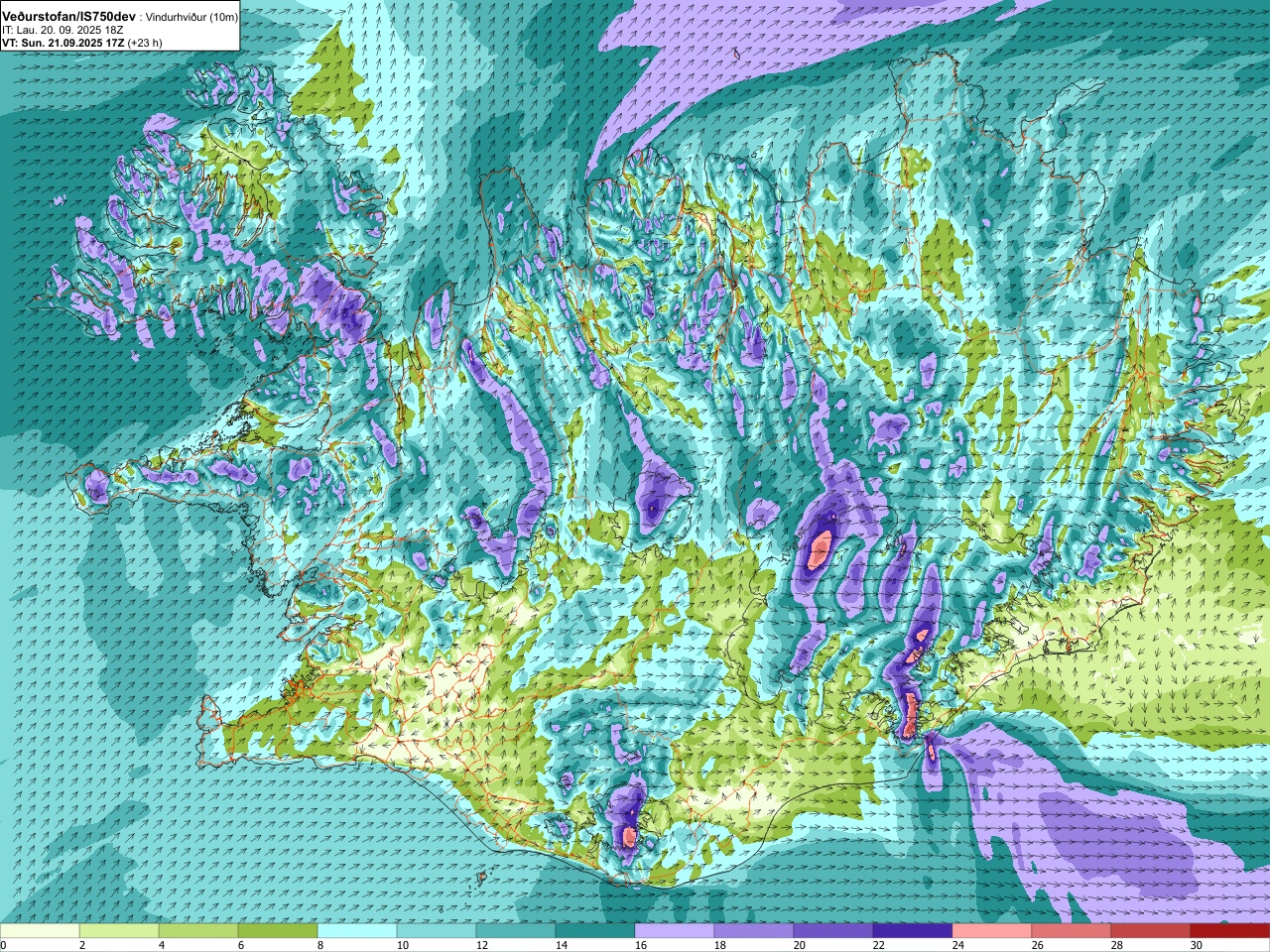The width and height of the screenshot is (1270, 952).
Task: Click the (+23 h) forecast offset text
Action: point(145,43)
